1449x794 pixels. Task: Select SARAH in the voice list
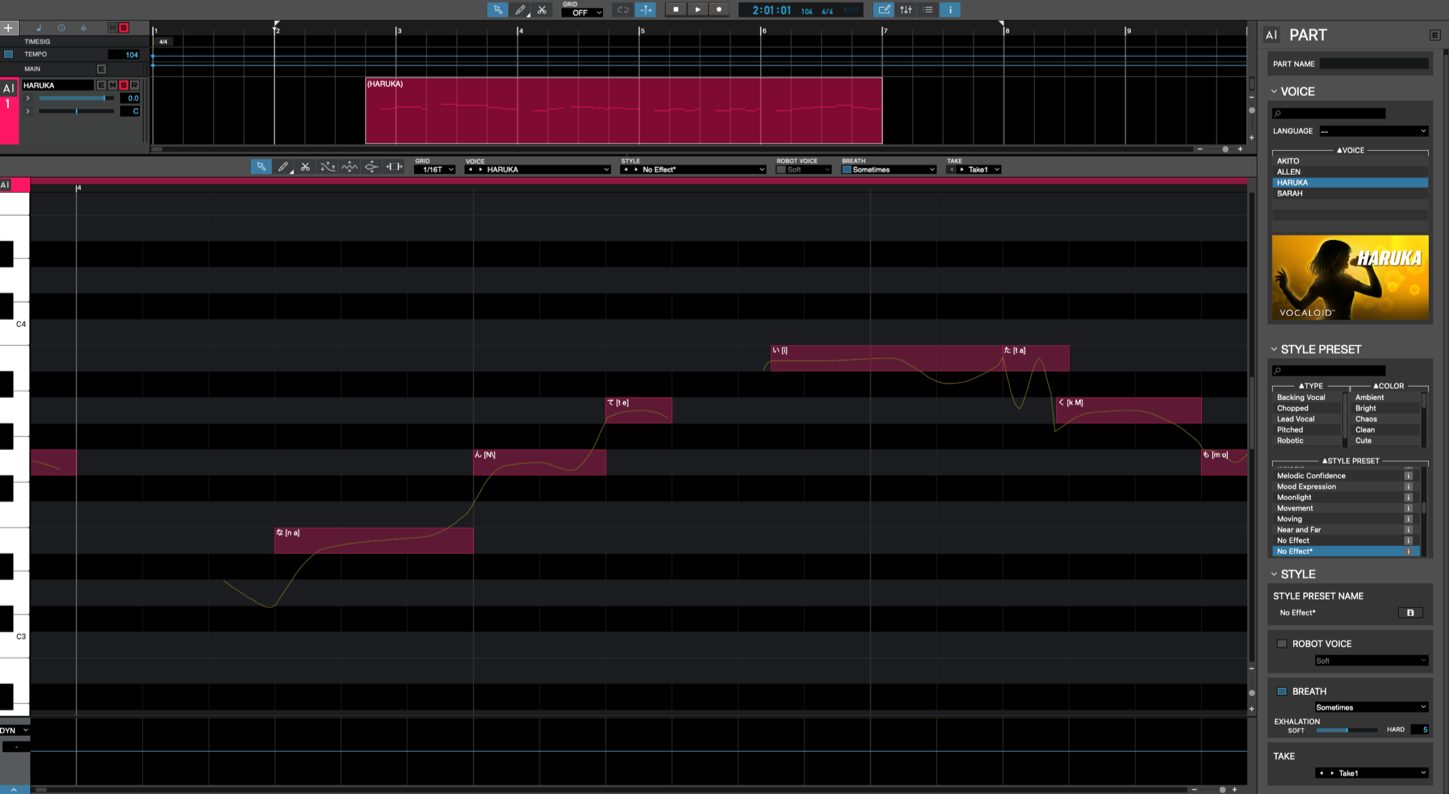(1350, 193)
